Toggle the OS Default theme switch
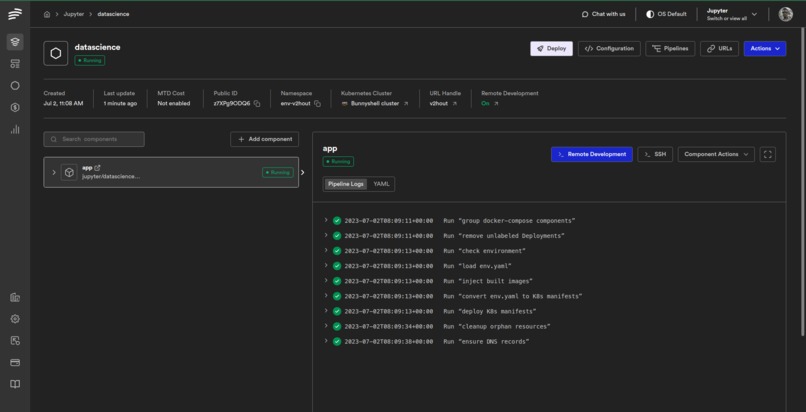806x412 pixels. (666, 14)
